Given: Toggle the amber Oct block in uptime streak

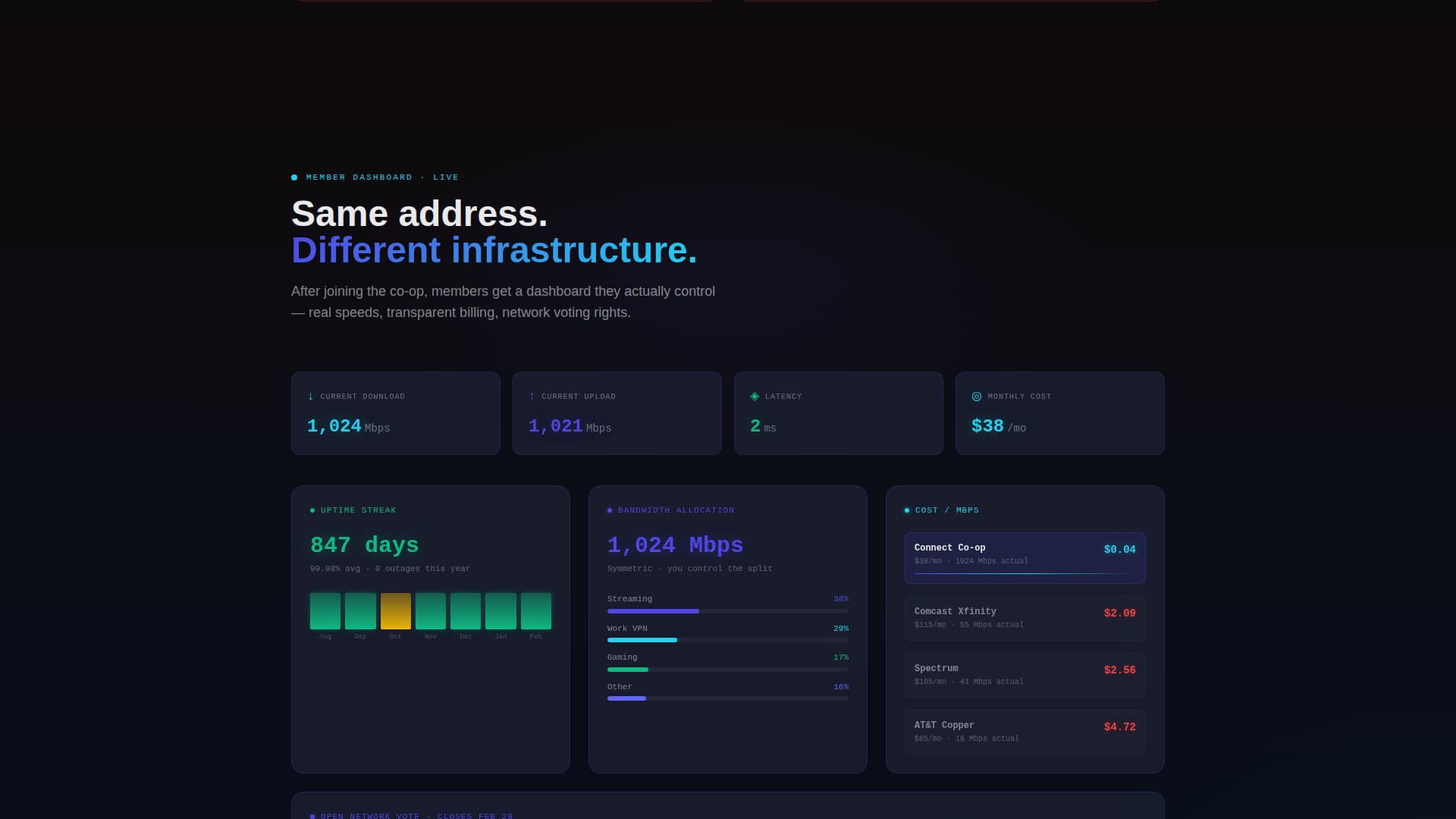Looking at the screenshot, I should tap(395, 610).
